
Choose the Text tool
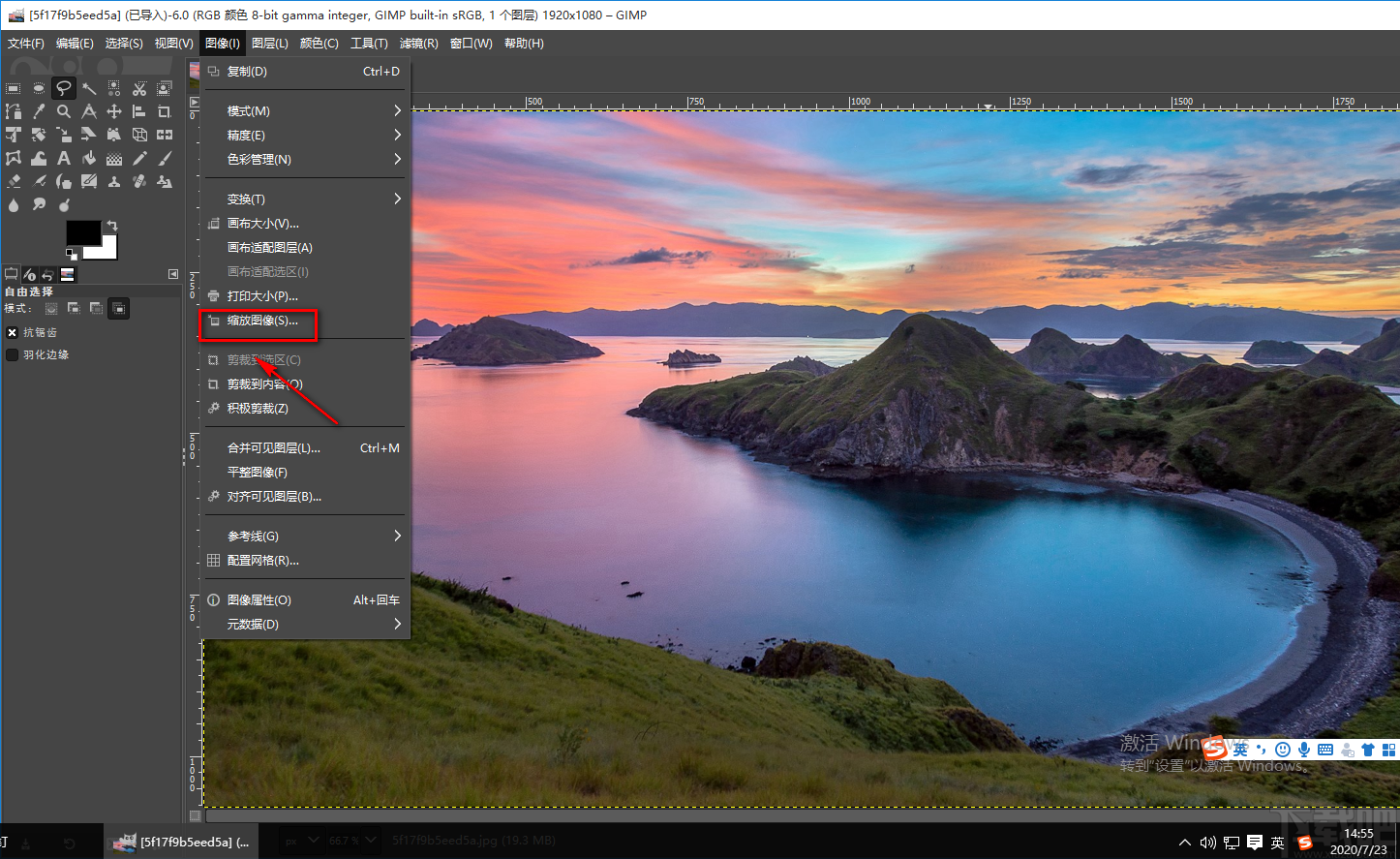pos(64,158)
